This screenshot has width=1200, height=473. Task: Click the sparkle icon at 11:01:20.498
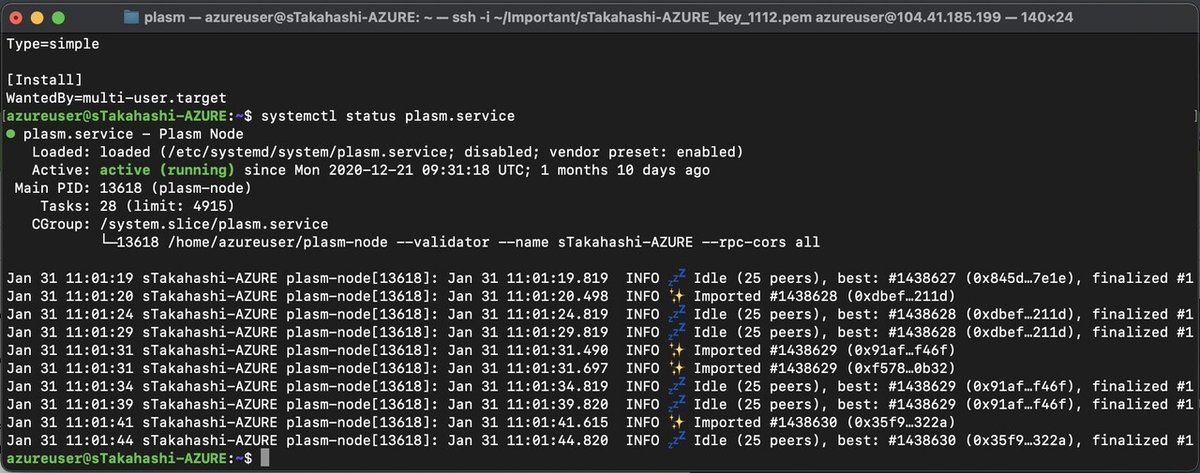click(x=675, y=296)
